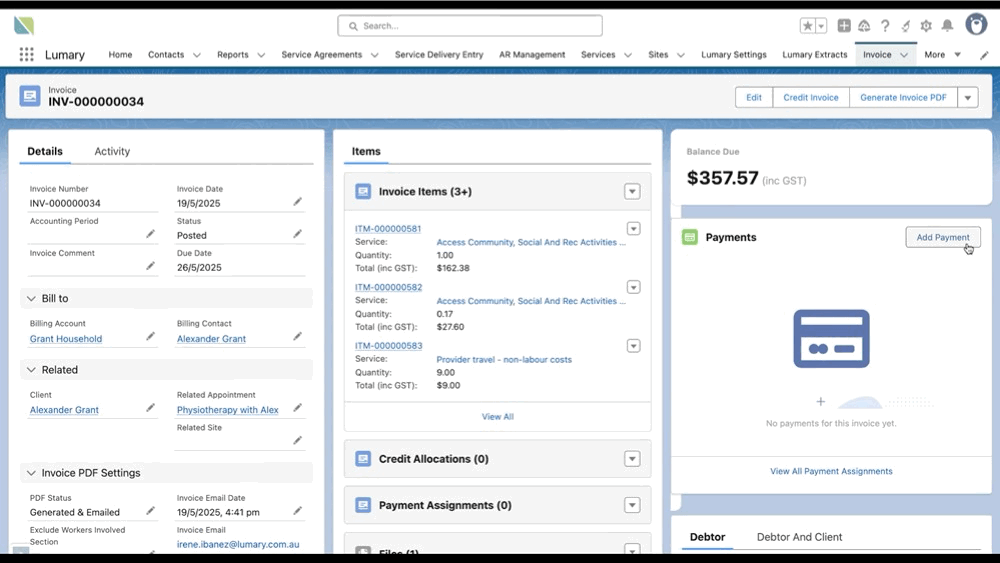Edit the Billing Contact pencil icon
Screen dimensions: 1000x563
pos(297,337)
